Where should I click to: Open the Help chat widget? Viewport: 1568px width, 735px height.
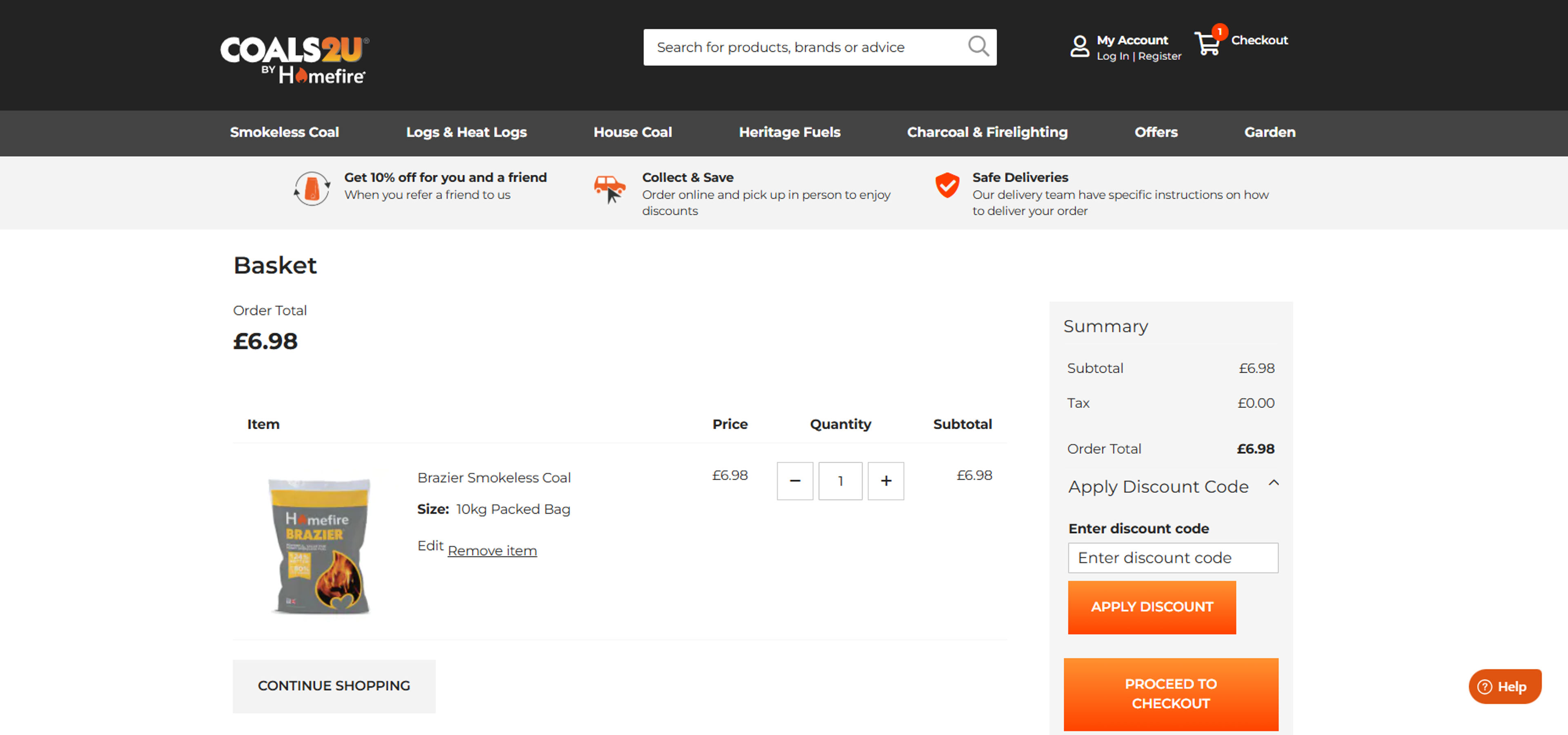click(1505, 686)
